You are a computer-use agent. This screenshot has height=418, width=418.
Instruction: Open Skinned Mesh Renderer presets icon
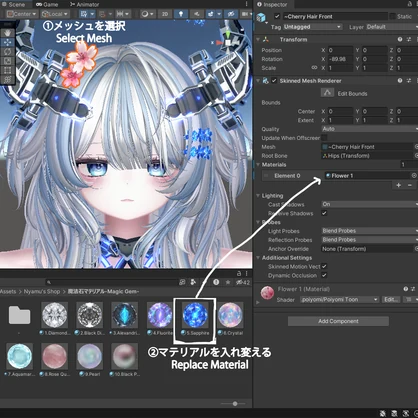pos(409,81)
